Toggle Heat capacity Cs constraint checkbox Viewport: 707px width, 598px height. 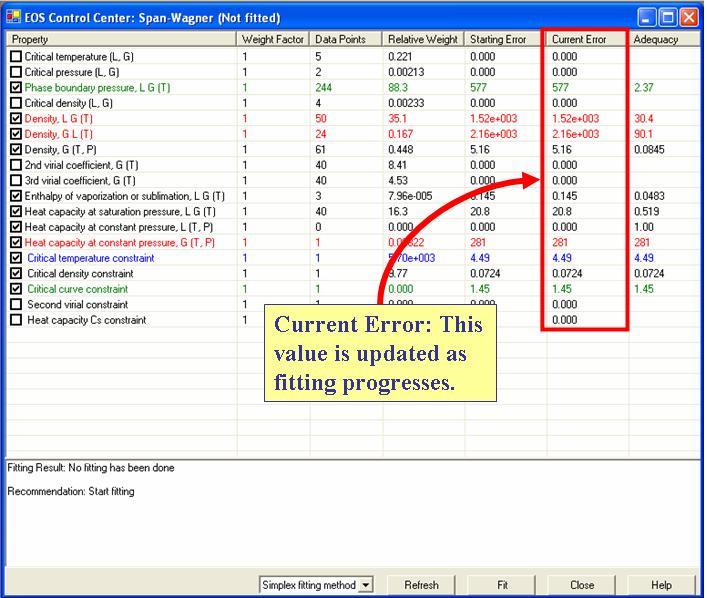click(x=15, y=320)
